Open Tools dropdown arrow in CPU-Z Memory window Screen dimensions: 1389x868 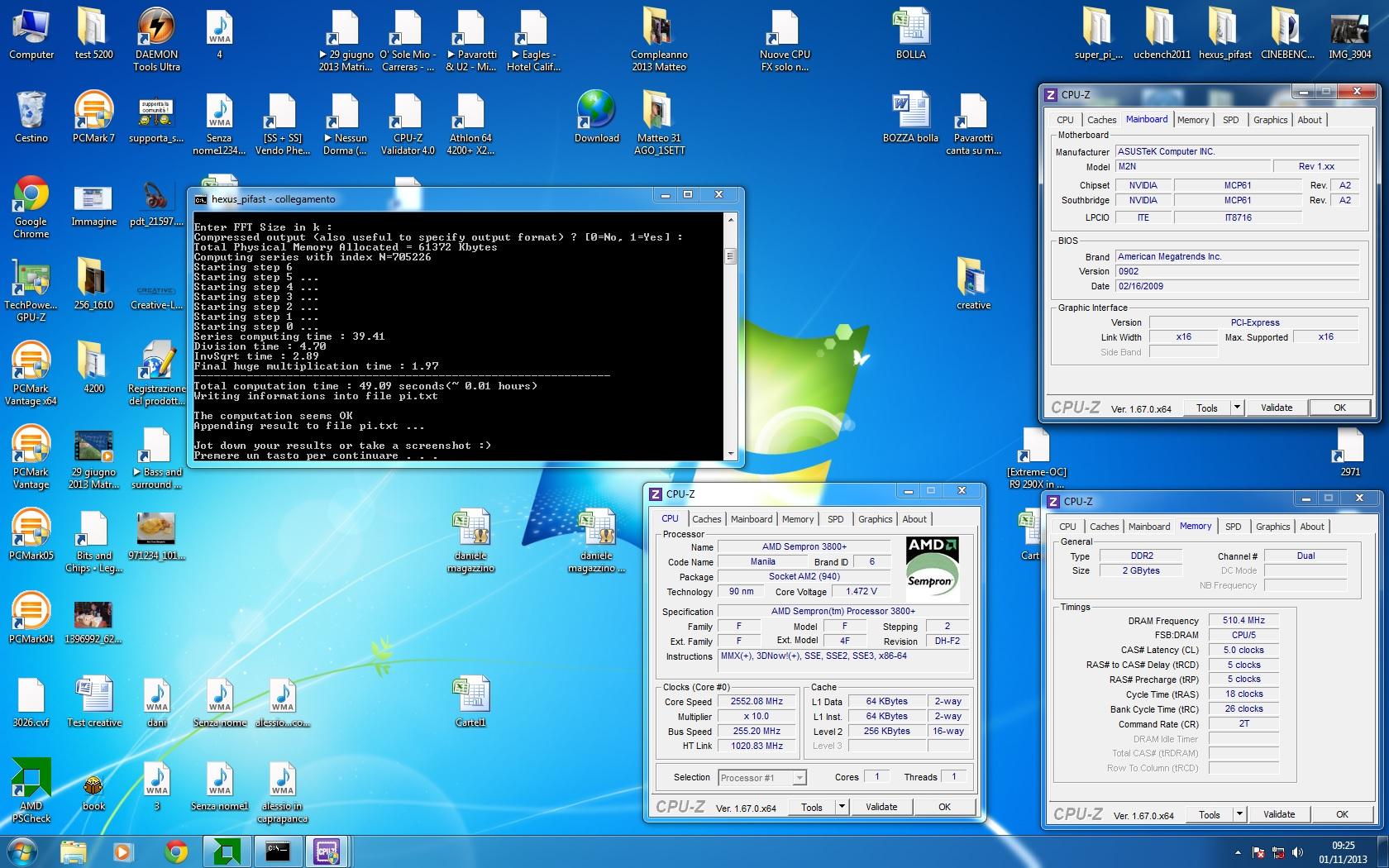pyautogui.click(x=1239, y=814)
